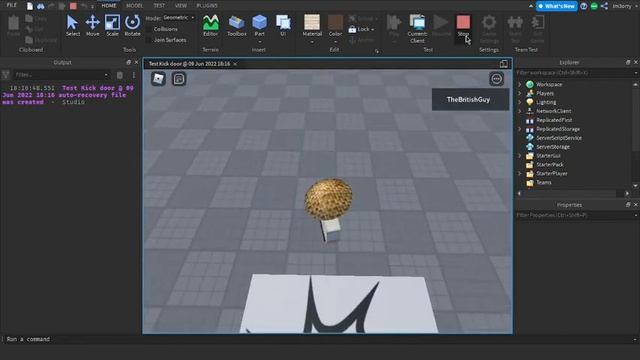Viewport: 640px width, 360px height.
Task: Open the FILE menu
Action: coord(11,6)
